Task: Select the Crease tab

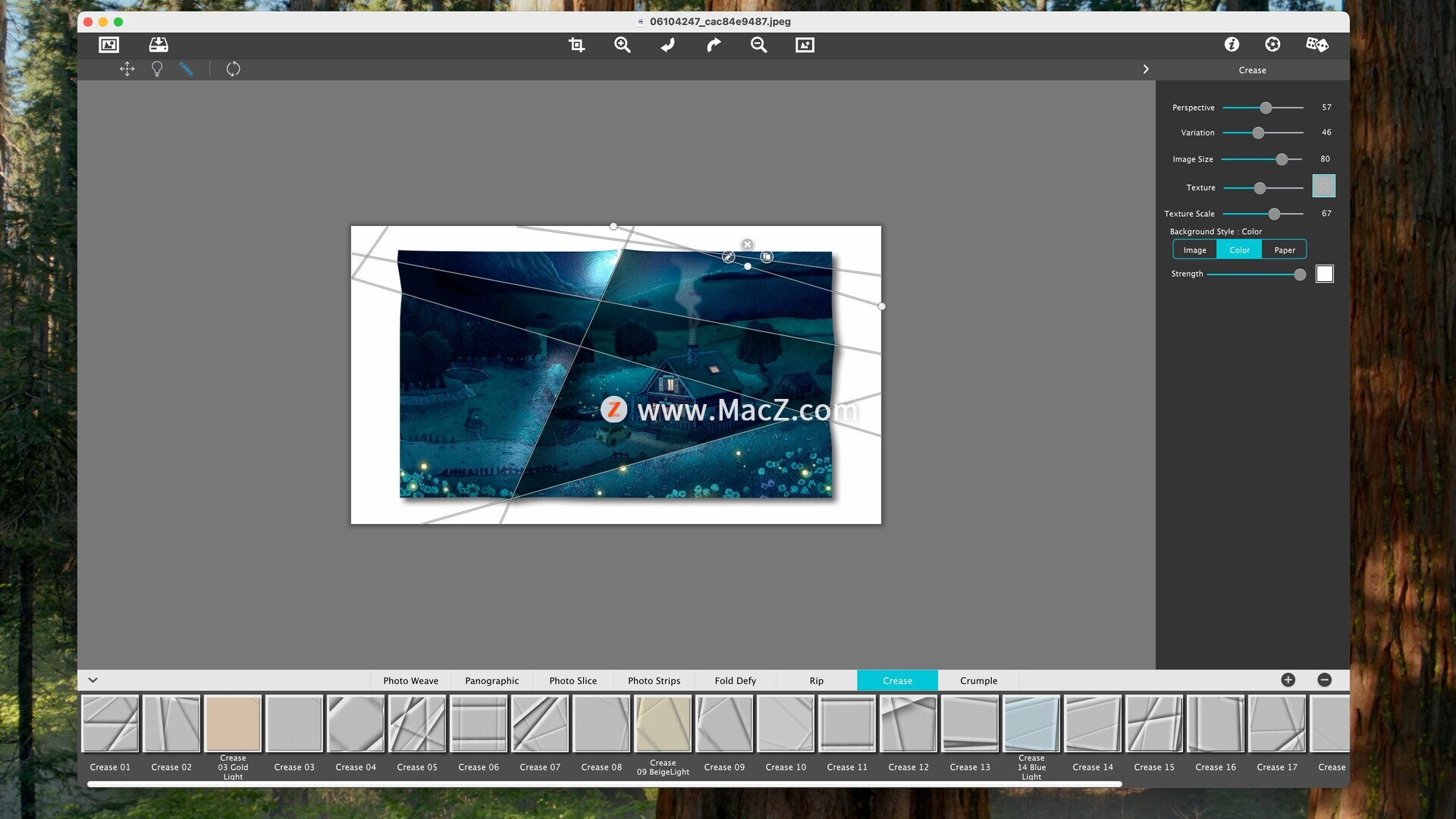Action: point(898,680)
